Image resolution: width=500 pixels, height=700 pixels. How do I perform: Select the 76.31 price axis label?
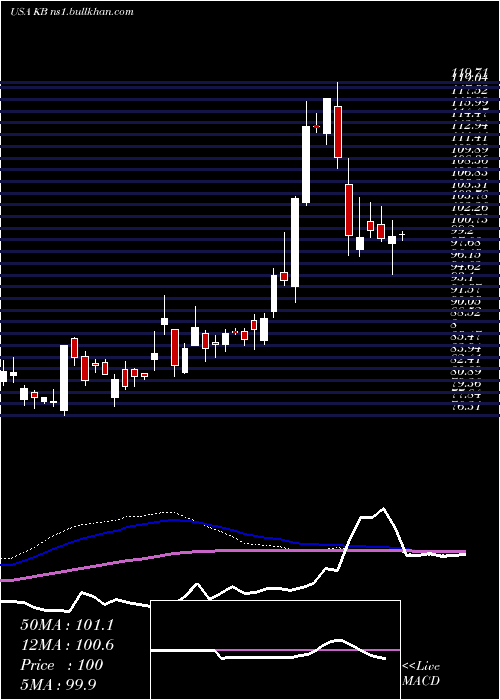pos(468,406)
